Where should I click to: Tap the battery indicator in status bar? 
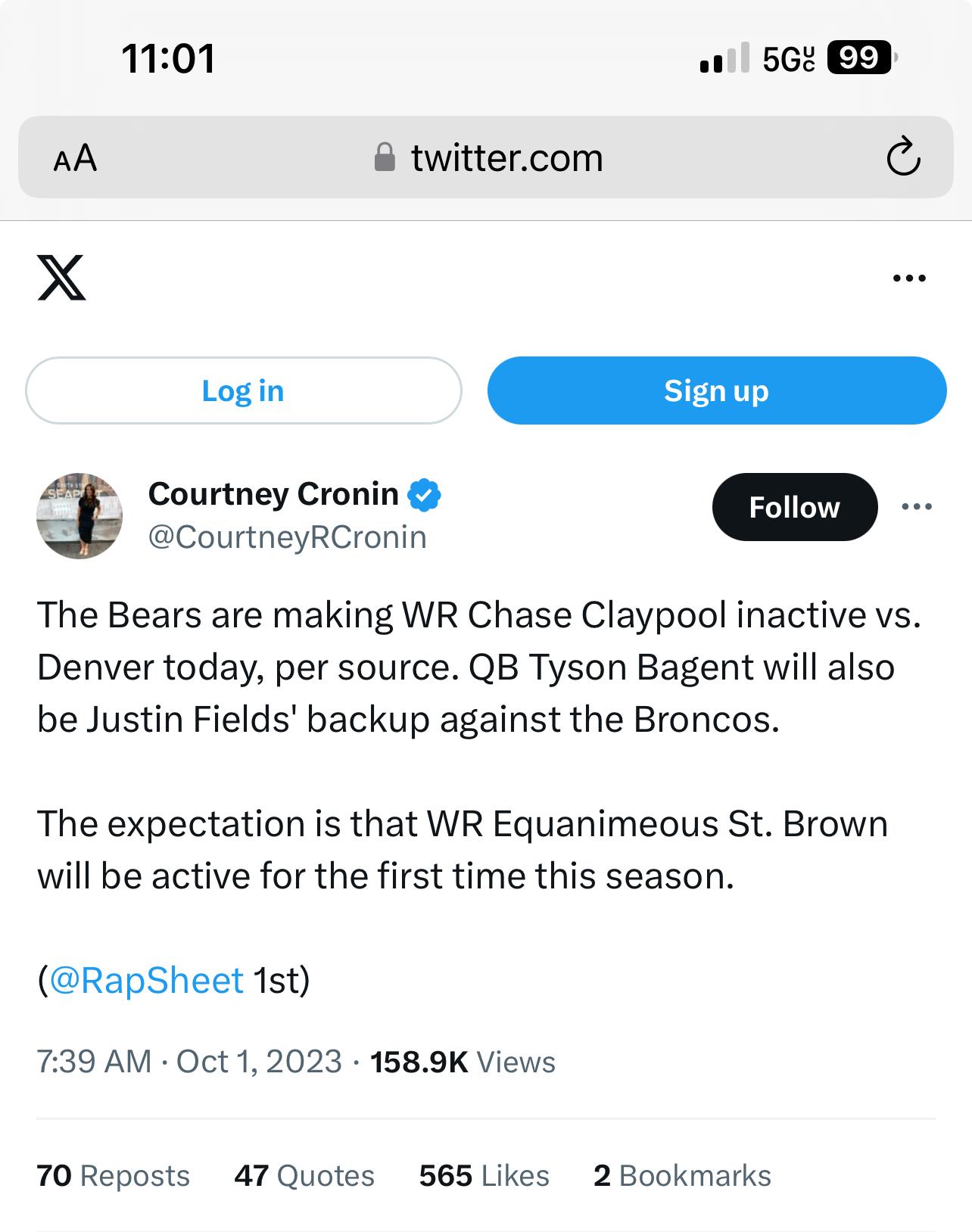click(861, 58)
